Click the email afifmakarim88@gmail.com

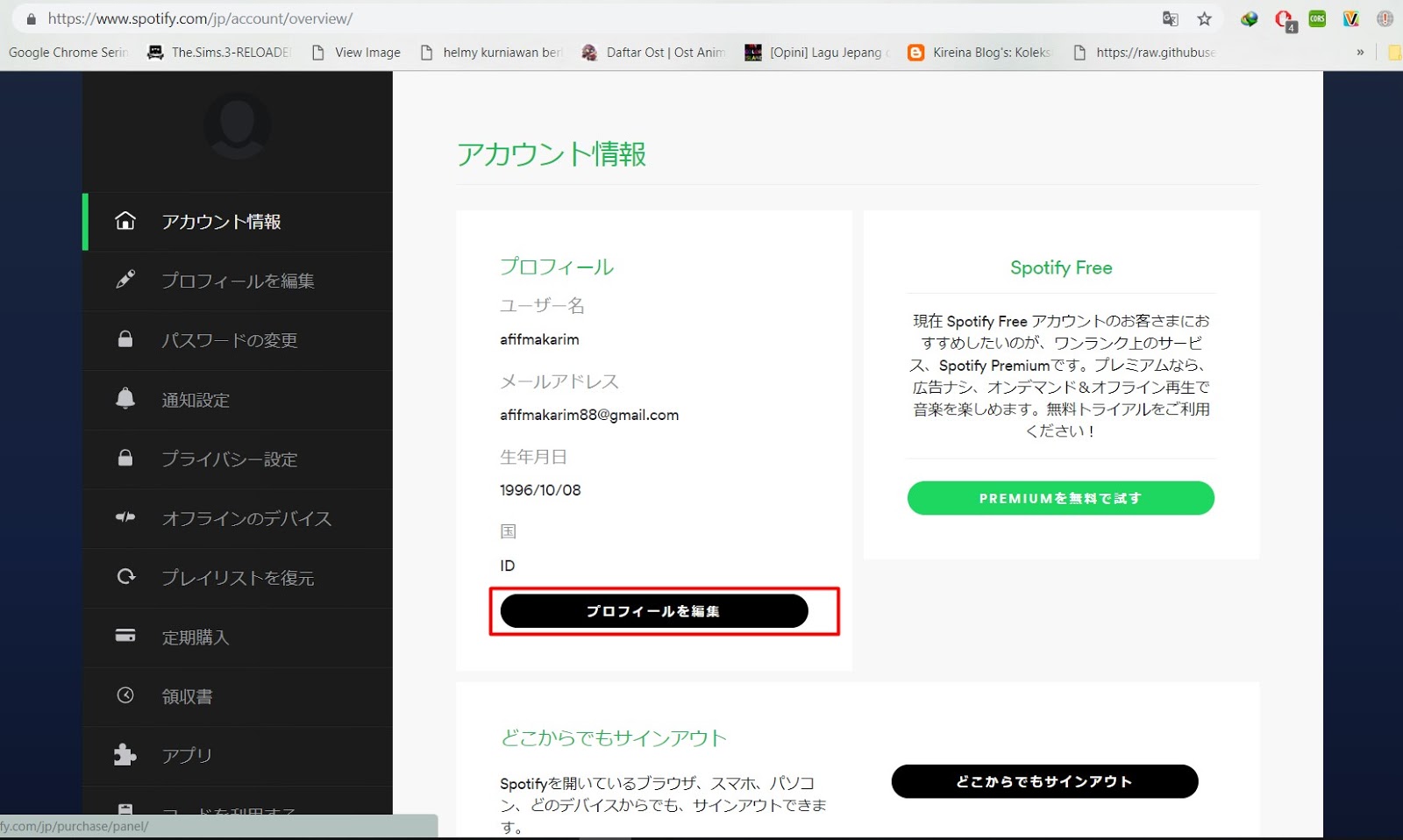[589, 415]
